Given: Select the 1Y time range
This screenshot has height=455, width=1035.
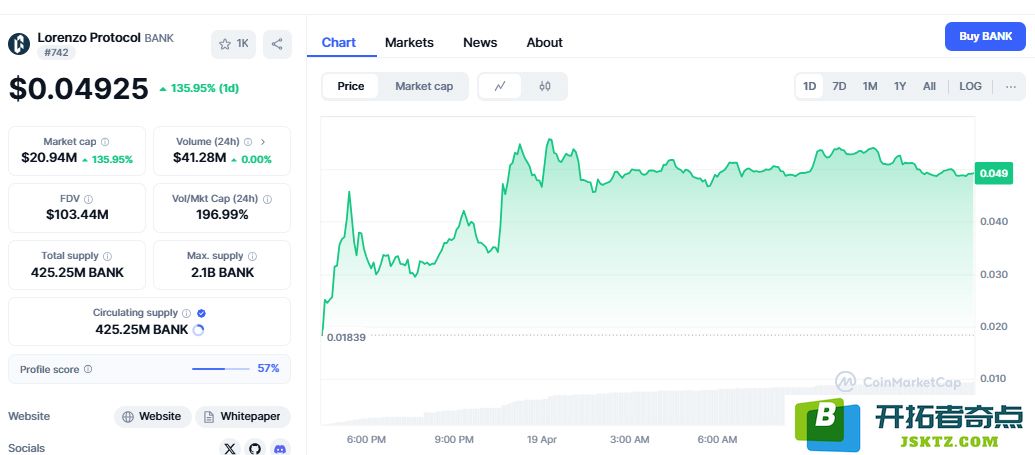Looking at the screenshot, I should pyautogui.click(x=900, y=87).
